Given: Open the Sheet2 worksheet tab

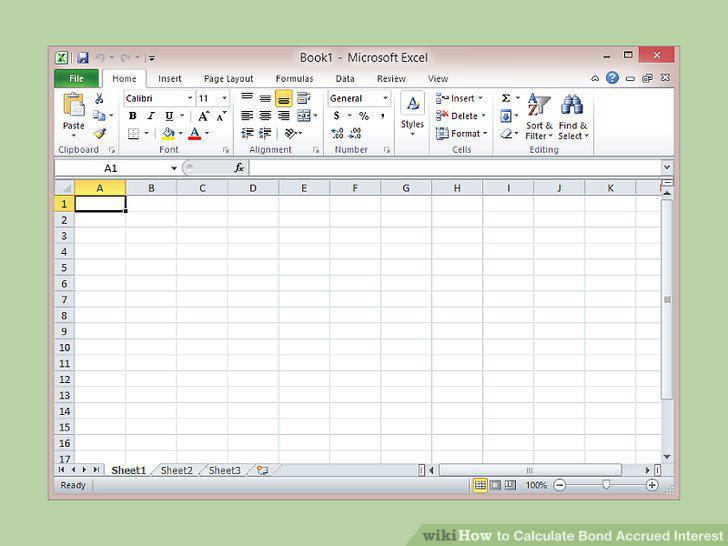Looking at the screenshot, I should [x=176, y=470].
